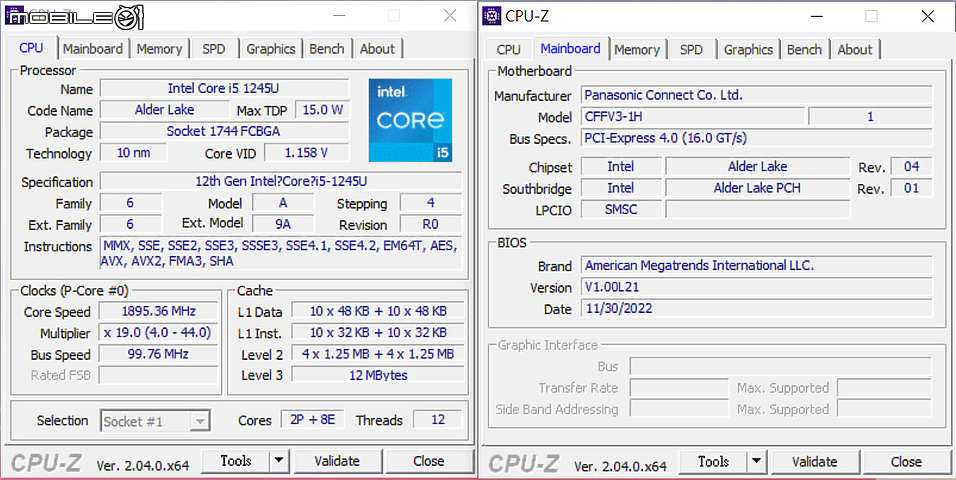Open Memory tab in right window
Image resolution: width=956 pixels, height=480 pixels.
coord(637,49)
